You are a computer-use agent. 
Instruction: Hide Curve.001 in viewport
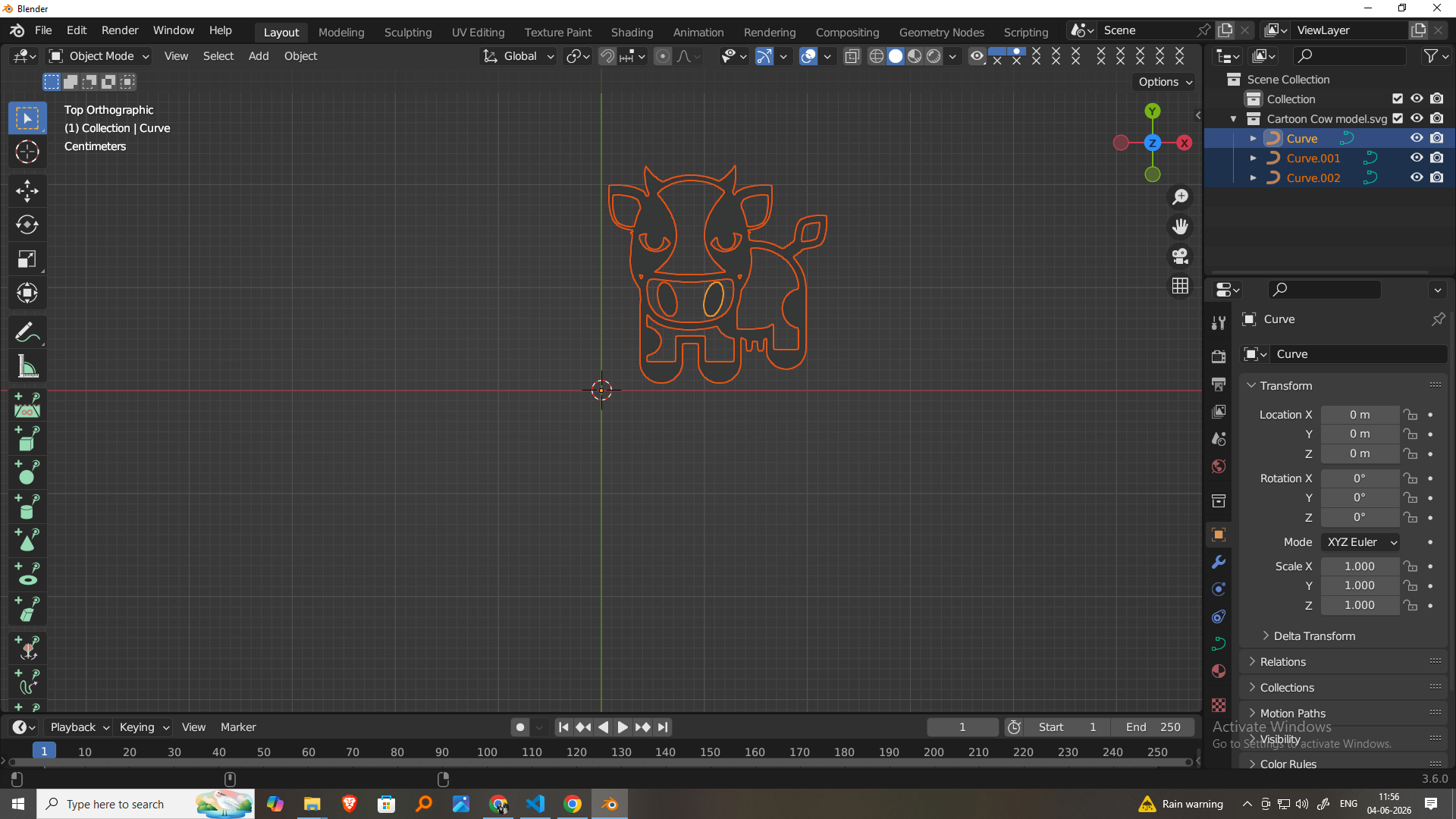pyautogui.click(x=1416, y=158)
